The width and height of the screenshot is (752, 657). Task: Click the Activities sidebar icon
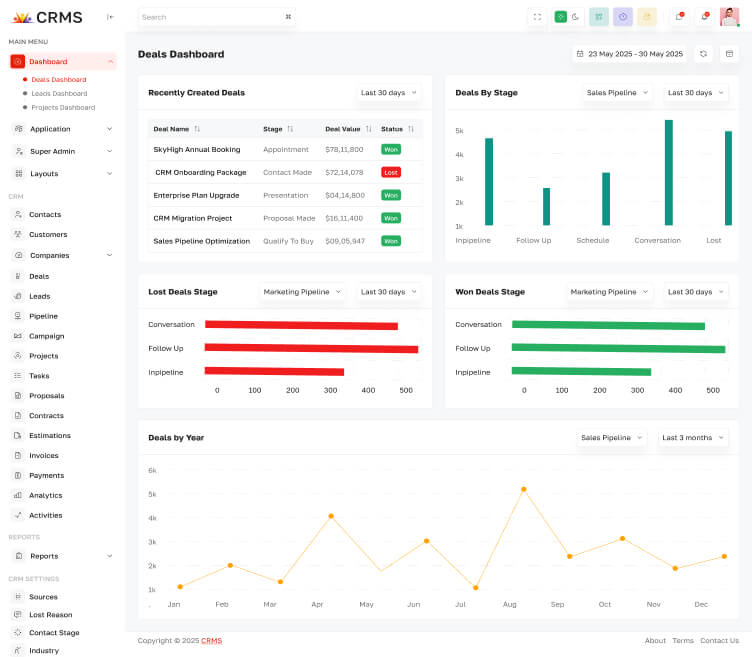[18, 515]
